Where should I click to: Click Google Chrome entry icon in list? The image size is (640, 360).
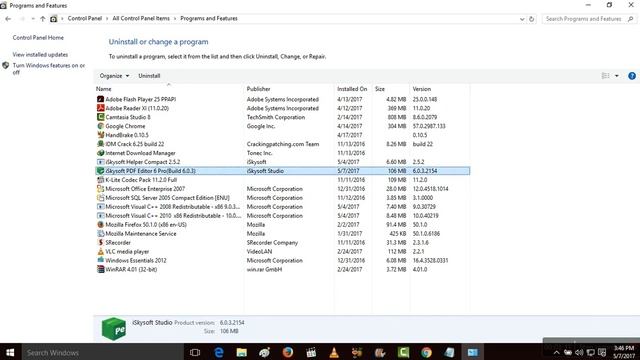click(100, 126)
